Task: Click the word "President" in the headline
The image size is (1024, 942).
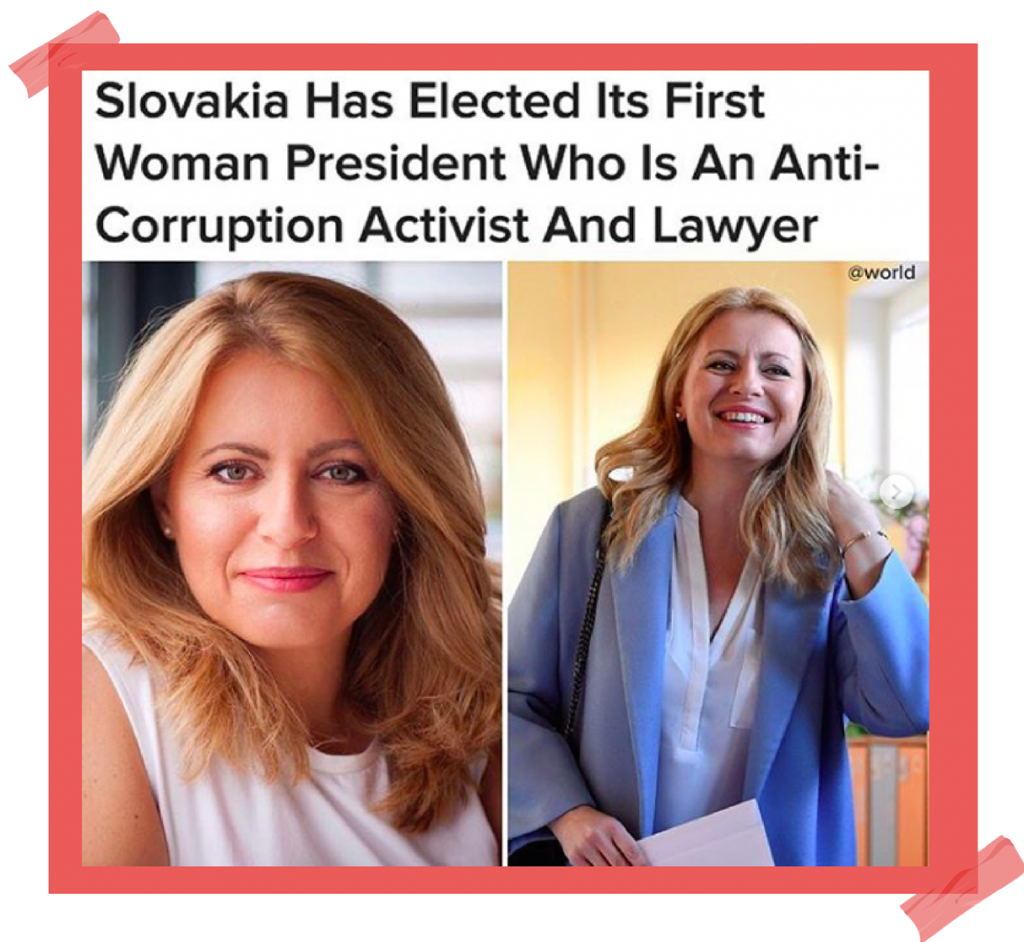Action: (396, 163)
